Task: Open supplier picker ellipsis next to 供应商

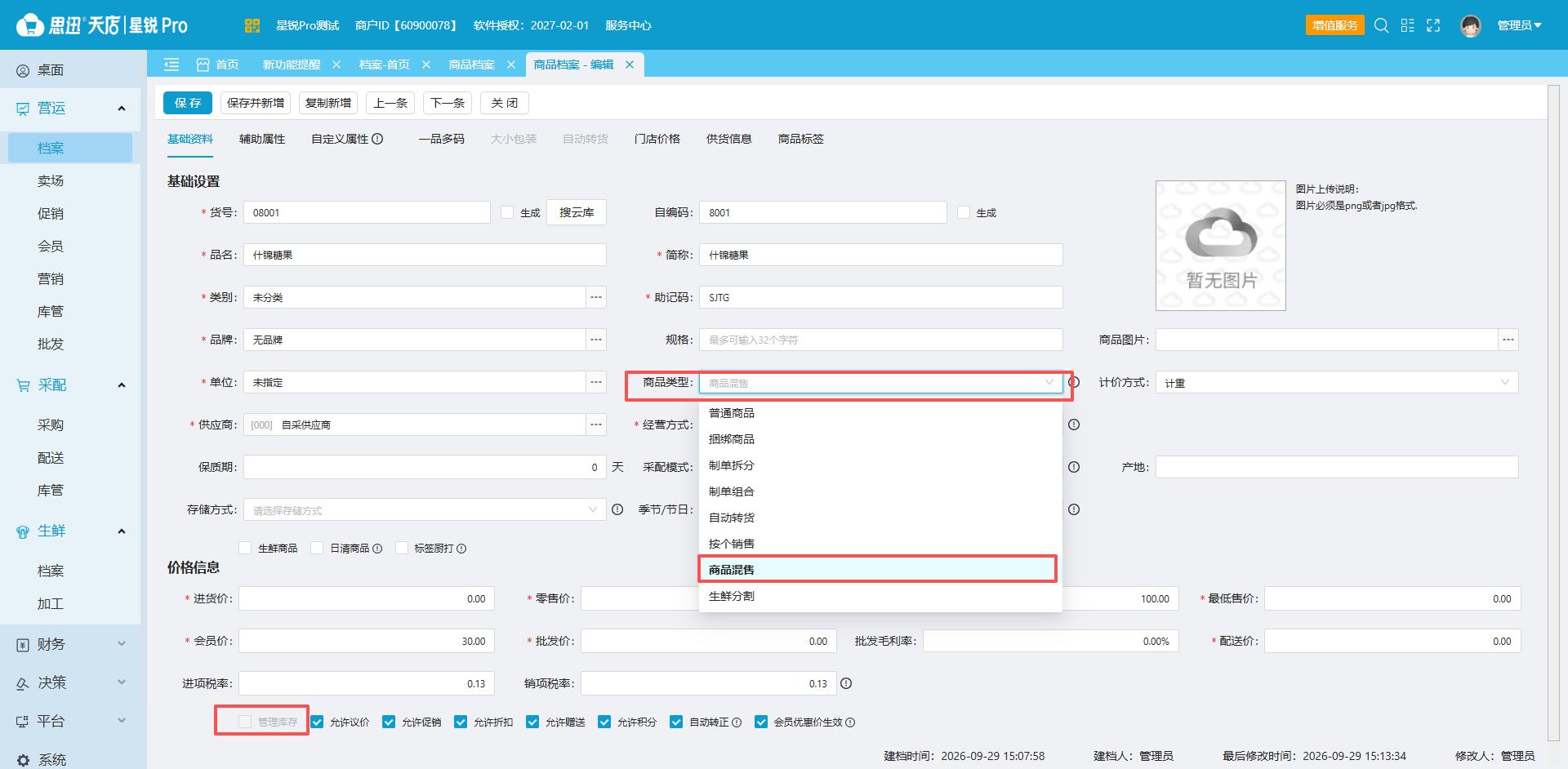Action: point(596,425)
